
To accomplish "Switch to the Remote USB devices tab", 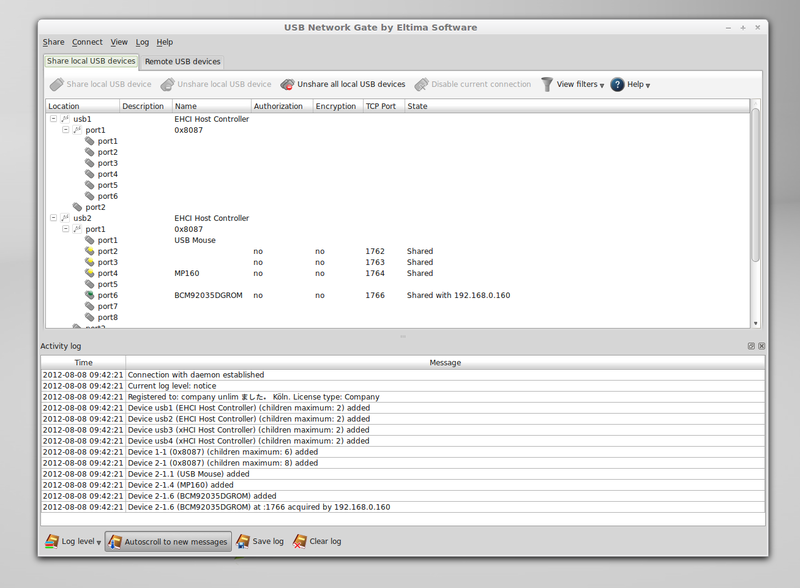I will click(183, 61).
